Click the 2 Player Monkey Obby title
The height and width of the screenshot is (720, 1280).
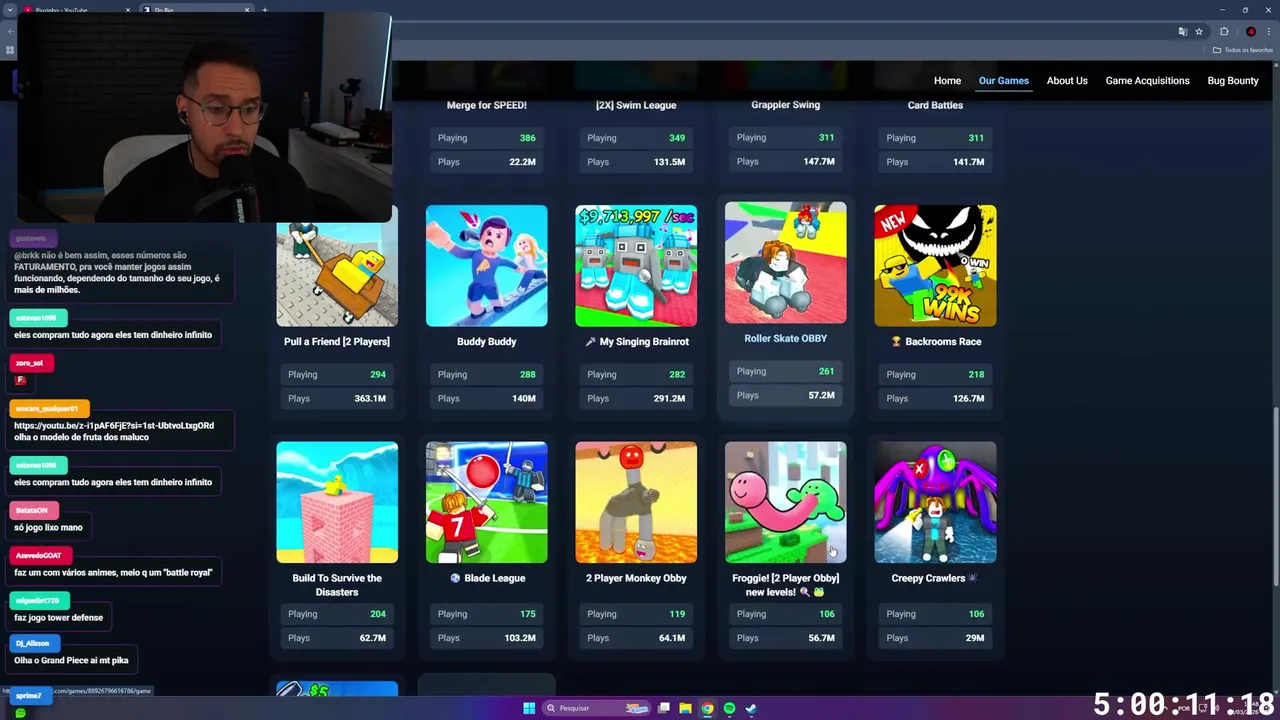(636, 578)
